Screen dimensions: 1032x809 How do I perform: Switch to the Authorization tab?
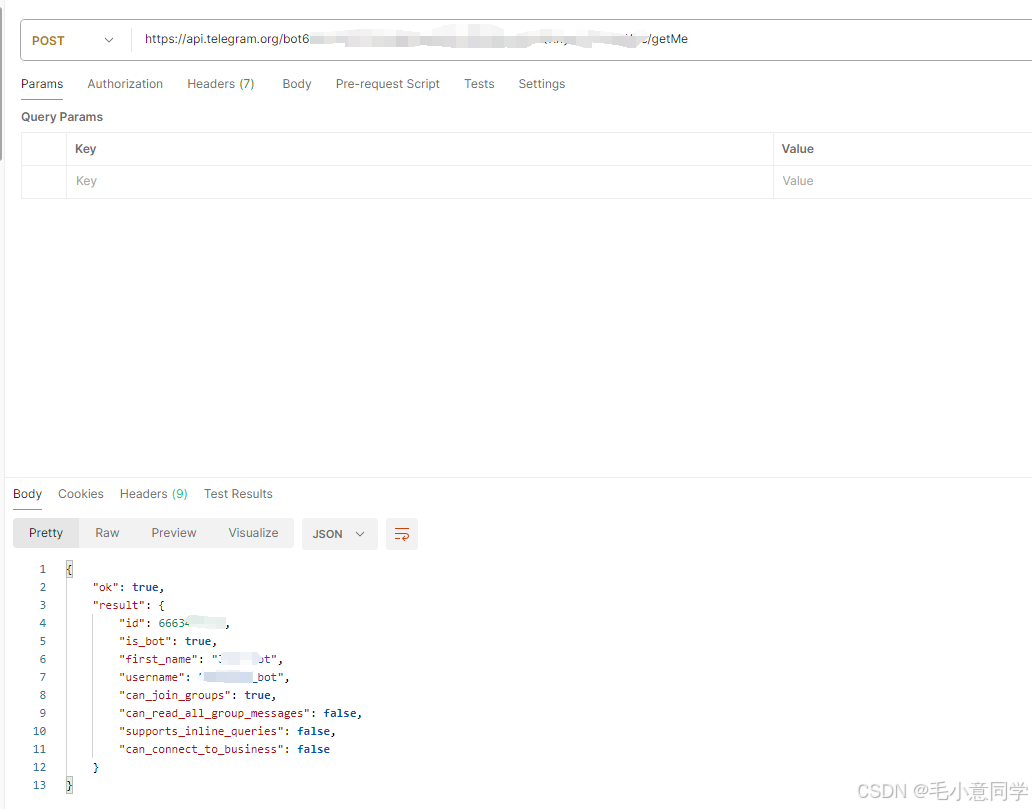[125, 84]
